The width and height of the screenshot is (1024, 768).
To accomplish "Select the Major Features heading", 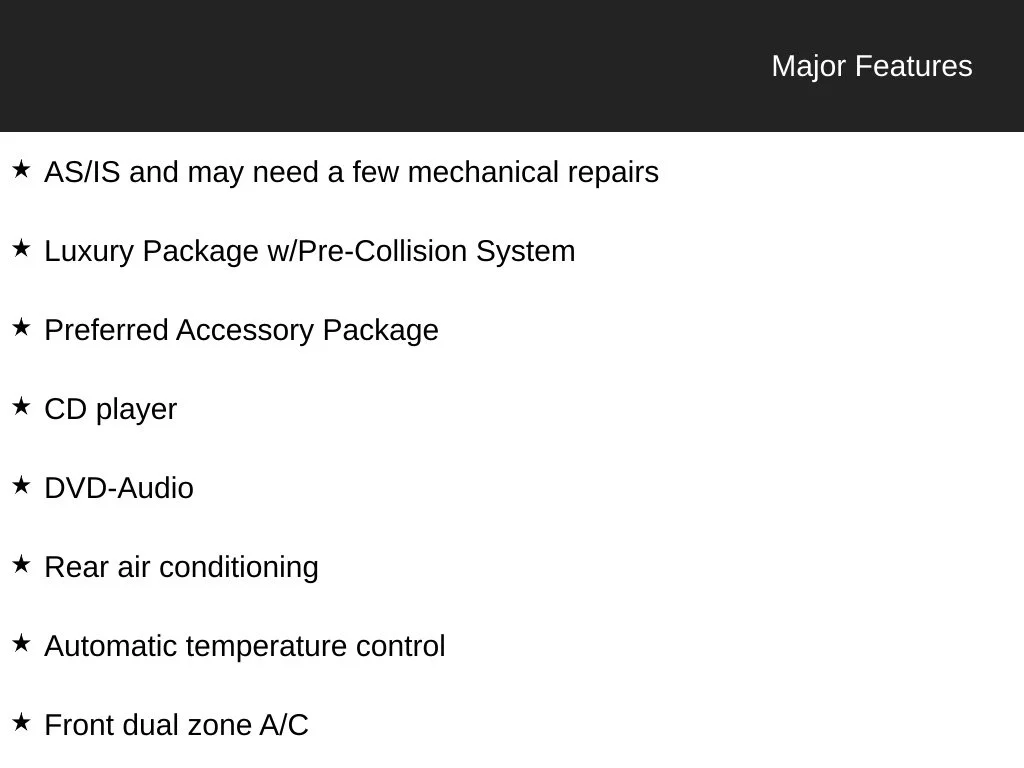I will (872, 66).
